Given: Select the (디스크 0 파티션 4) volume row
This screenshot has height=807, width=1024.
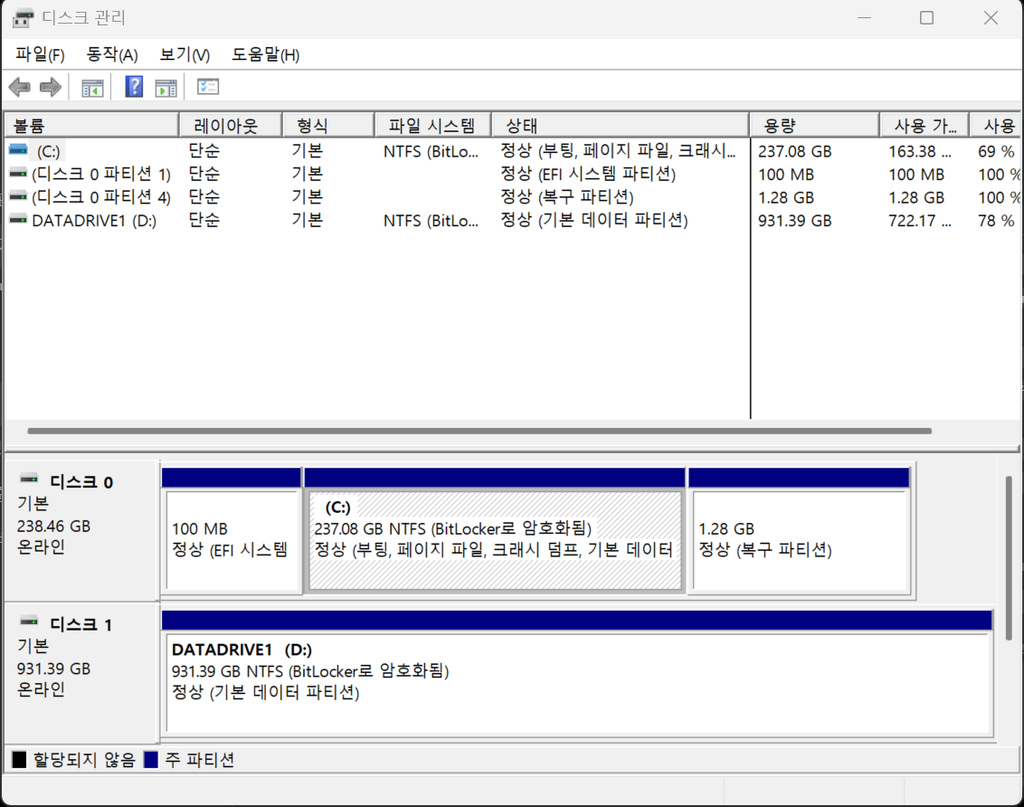Looking at the screenshot, I should [x=512, y=197].
